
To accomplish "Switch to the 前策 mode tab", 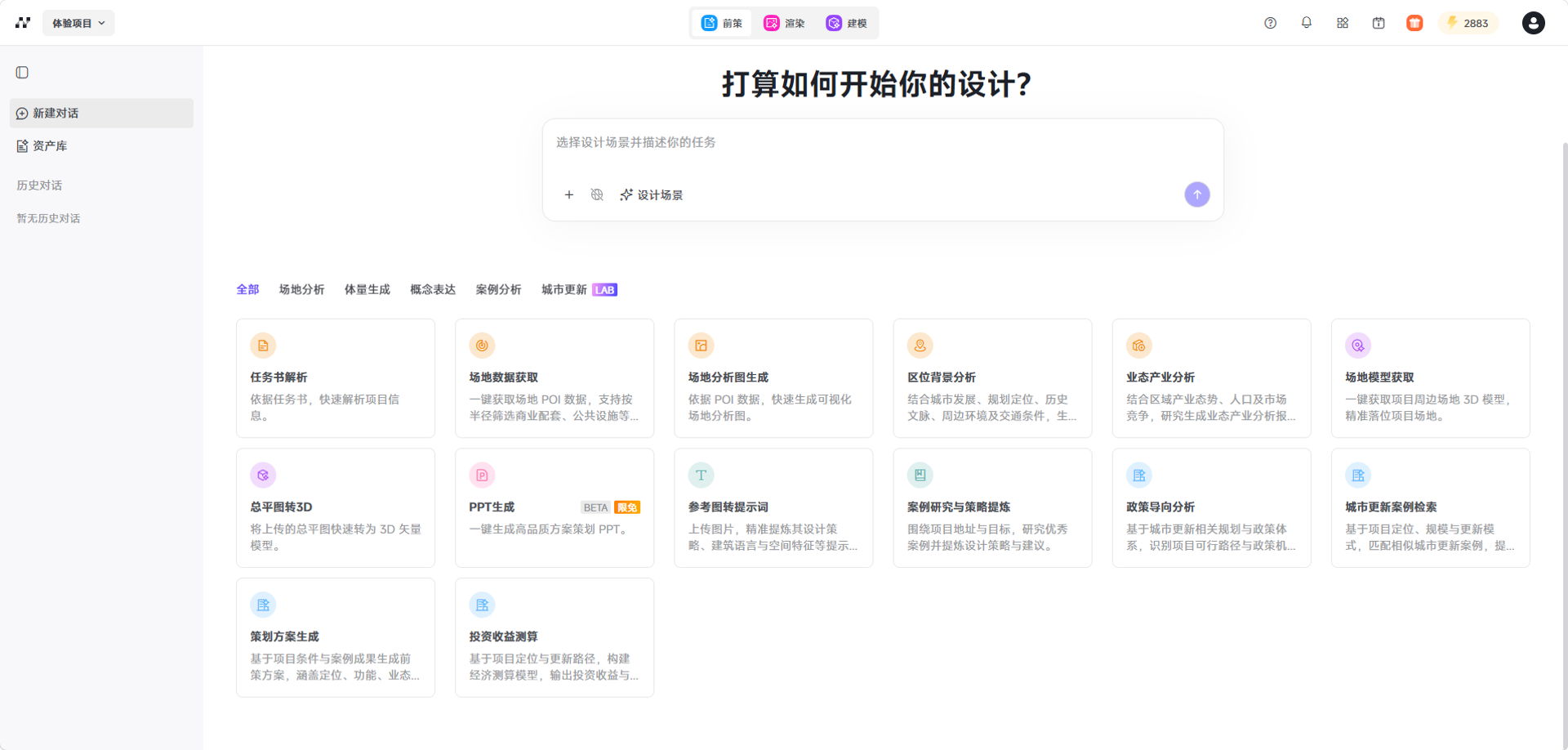I will 723,23.
